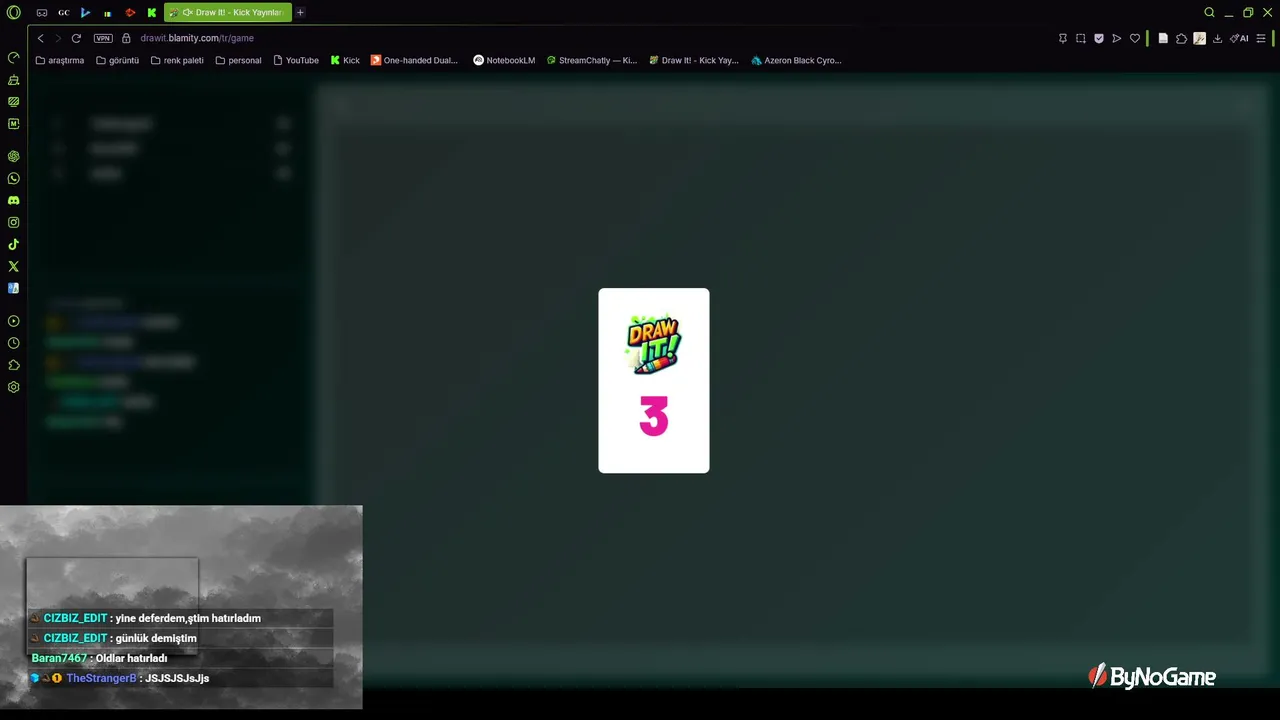Switch to the pinned red icon tab
This screenshot has width=1280, height=720.
pyautogui.click(x=130, y=13)
